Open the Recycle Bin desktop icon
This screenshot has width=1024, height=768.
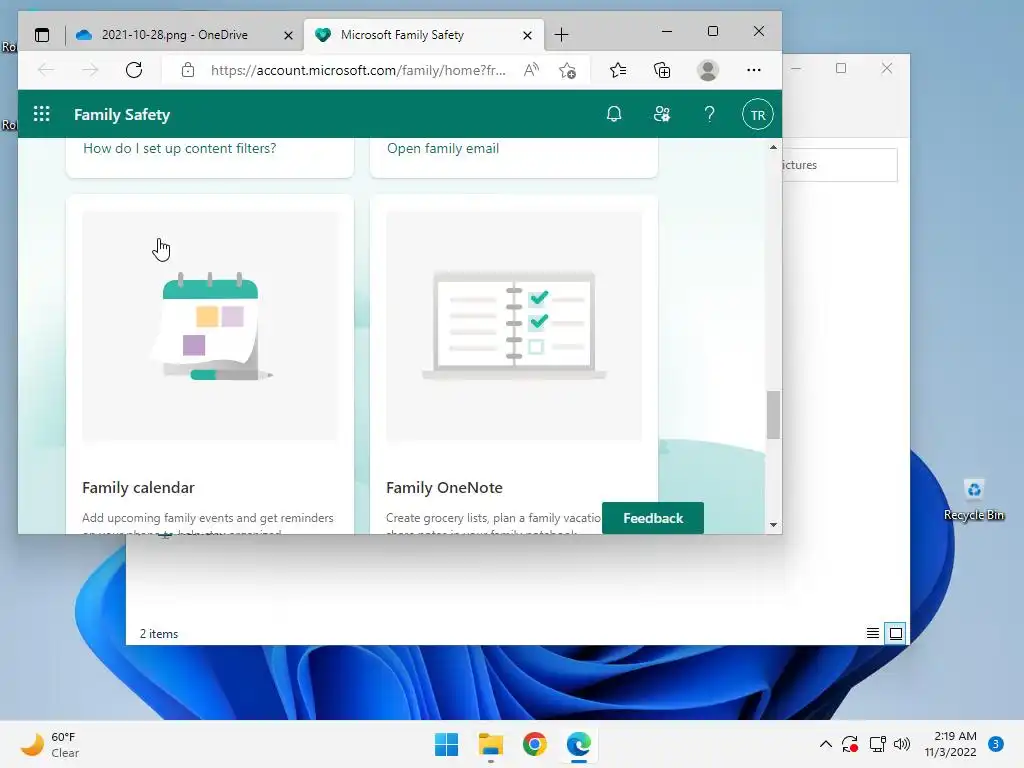[x=974, y=500]
